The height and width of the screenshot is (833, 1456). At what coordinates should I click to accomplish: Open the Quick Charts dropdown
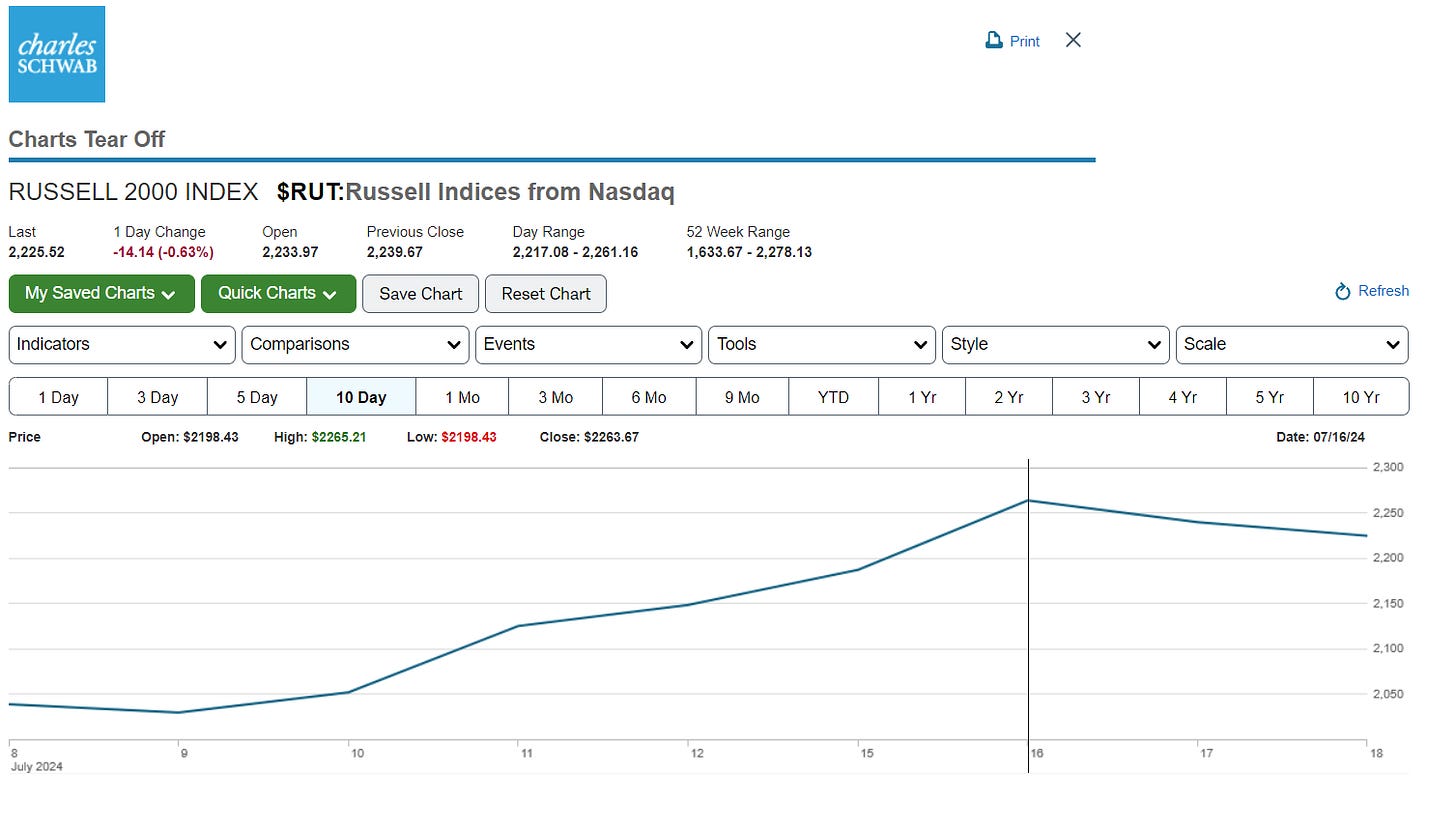pos(278,294)
